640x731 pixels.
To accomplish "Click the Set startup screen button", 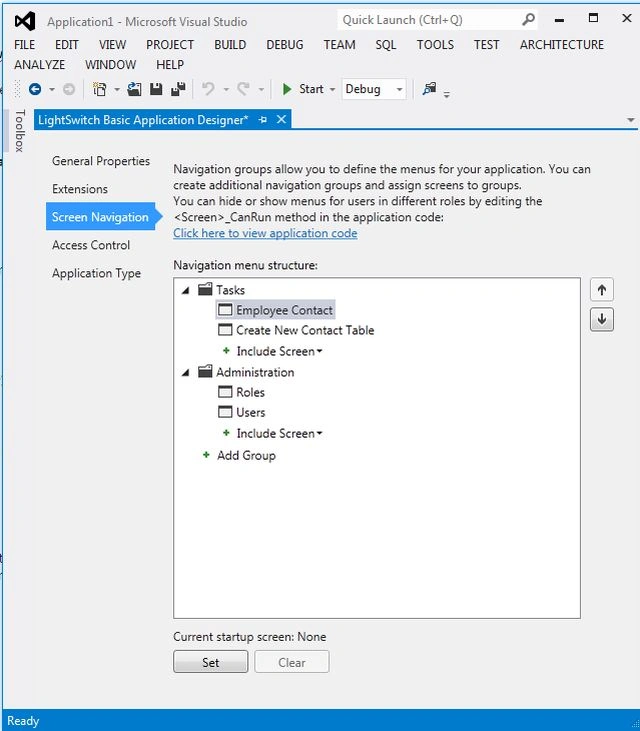I will coord(211,662).
